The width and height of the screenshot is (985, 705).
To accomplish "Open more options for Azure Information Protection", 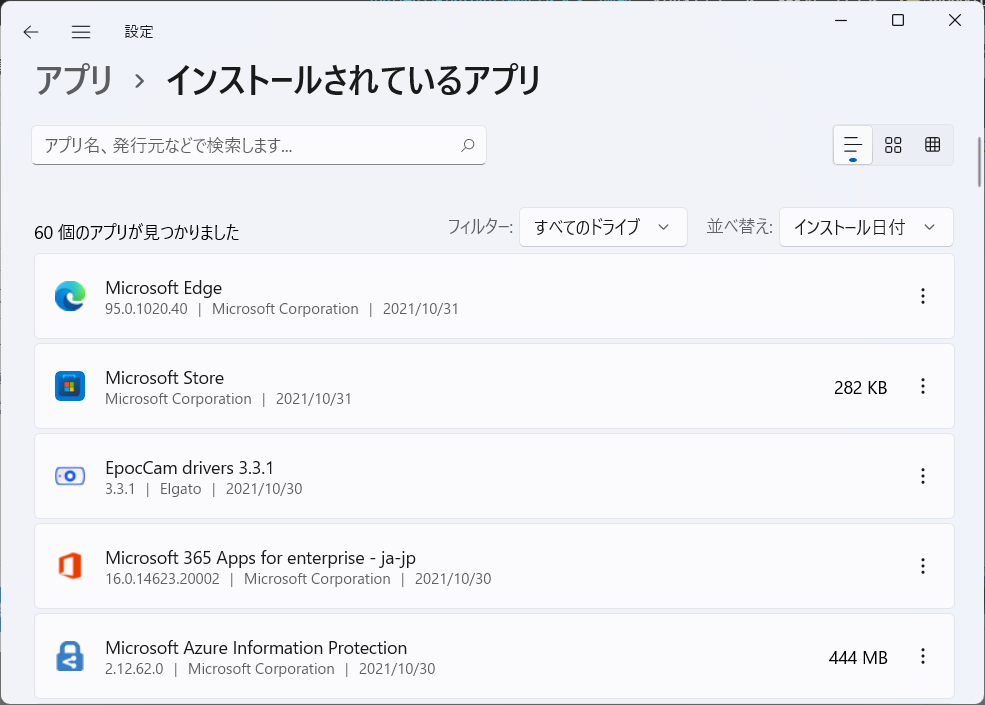I will click(923, 656).
